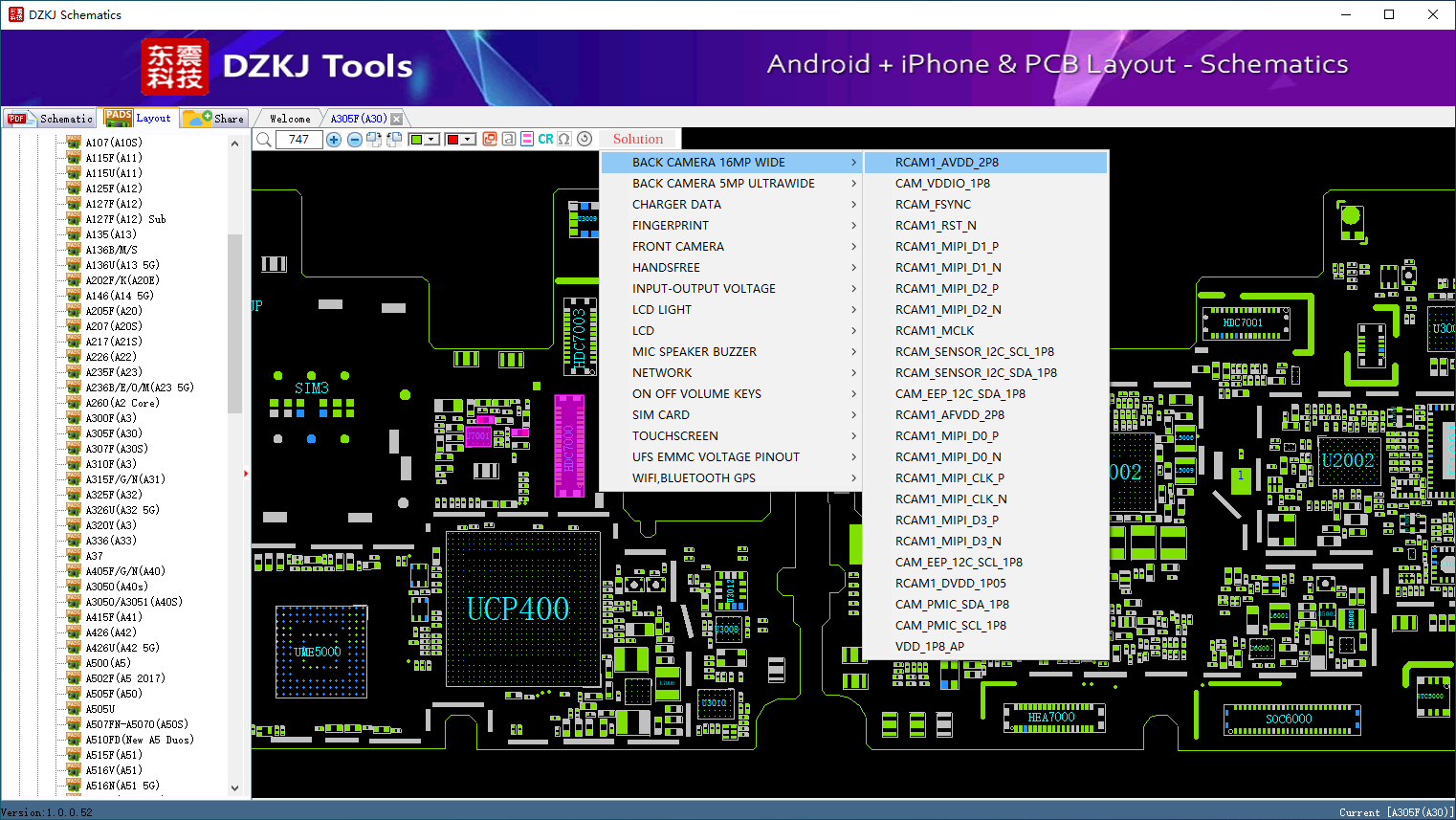
Task: Choose RCAM1_RST_N from the submenu
Action: tap(985, 226)
